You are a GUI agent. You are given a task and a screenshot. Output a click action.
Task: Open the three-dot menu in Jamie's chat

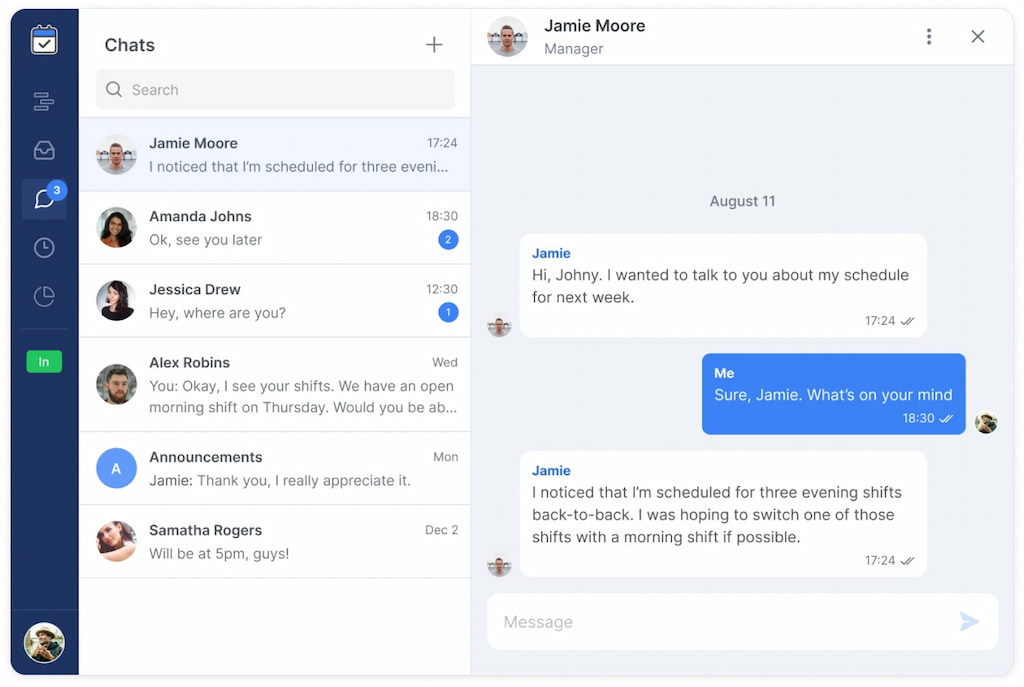coord(929,36)
